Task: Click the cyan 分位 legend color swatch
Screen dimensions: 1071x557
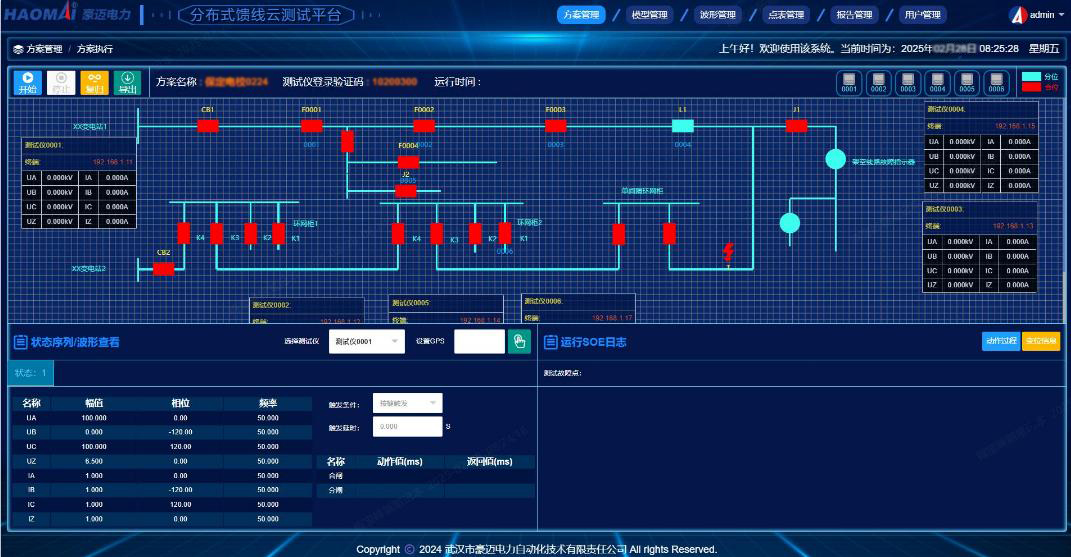Action: tap(1031, 76)
